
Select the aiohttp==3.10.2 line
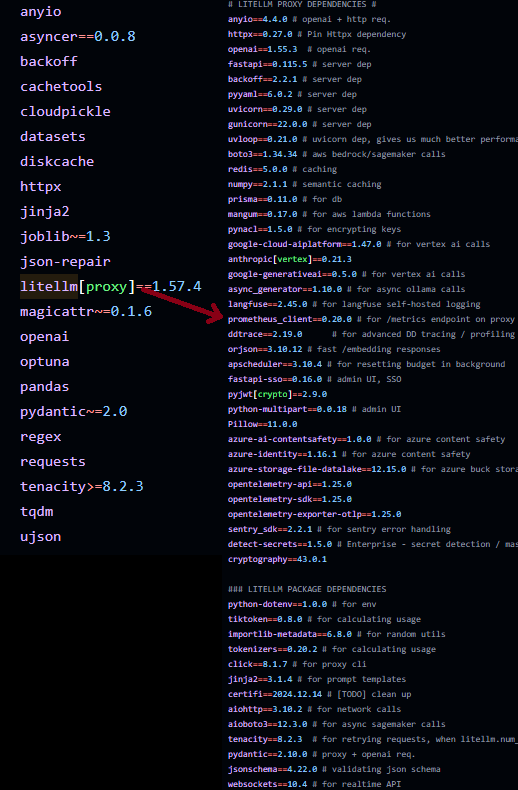pos(314,709)
